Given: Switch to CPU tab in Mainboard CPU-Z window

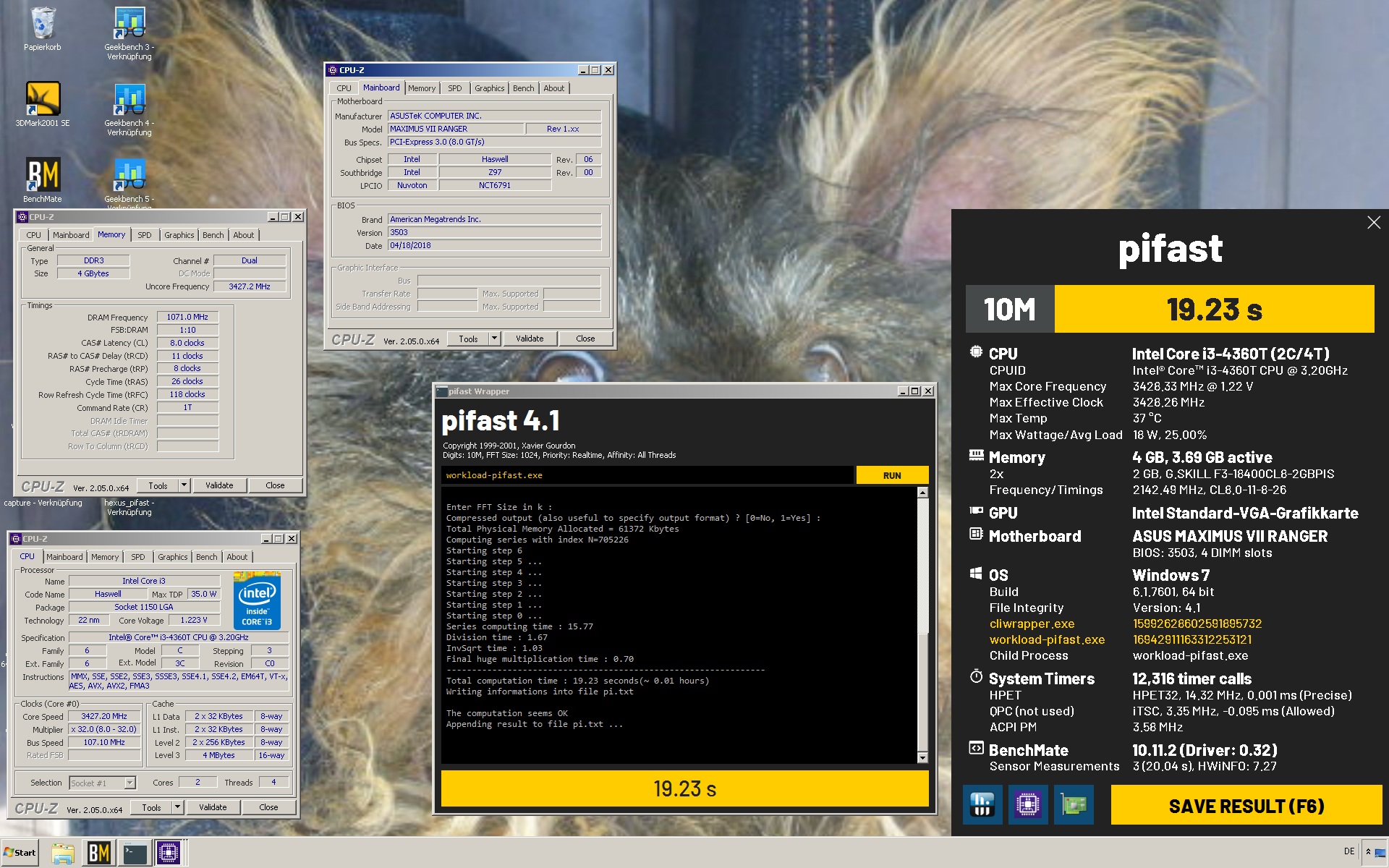Looking at the screenshot, I should pyautogui.click(x=344, y=88).
